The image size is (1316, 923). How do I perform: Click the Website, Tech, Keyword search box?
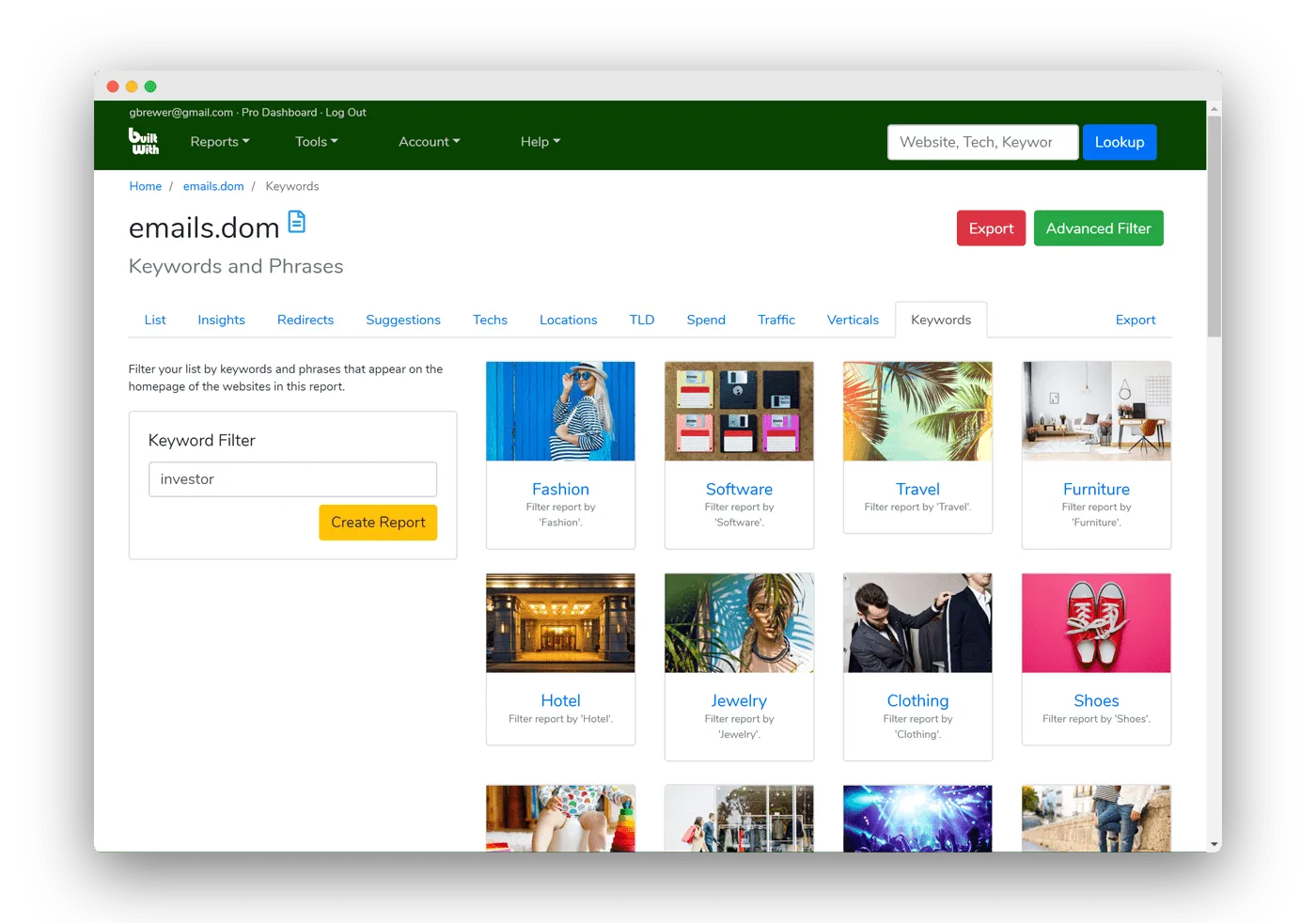tap(981, 142)
